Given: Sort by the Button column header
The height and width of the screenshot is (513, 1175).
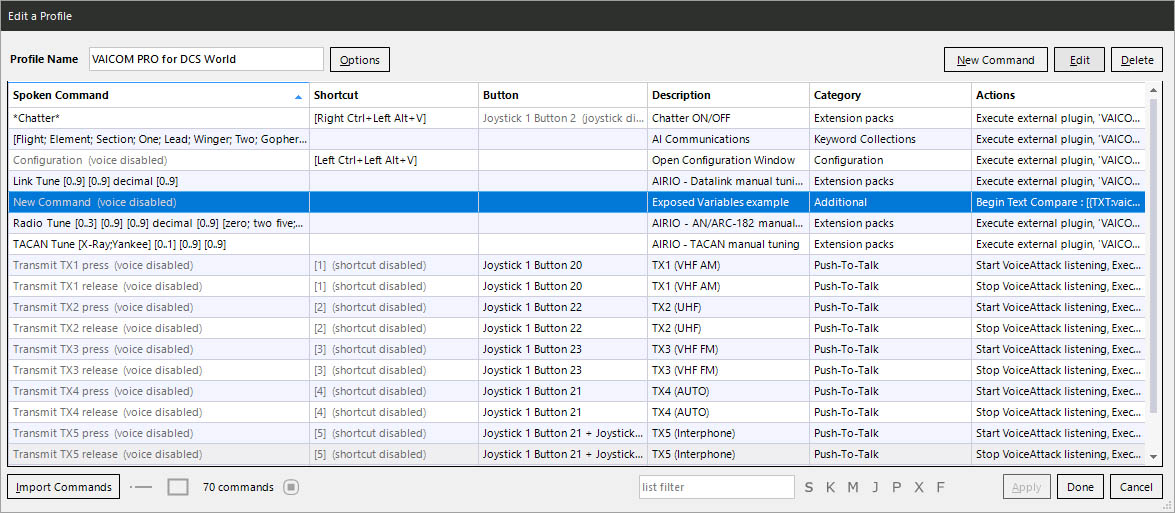Looking at the screenshot, I should [x=563, y=95].
